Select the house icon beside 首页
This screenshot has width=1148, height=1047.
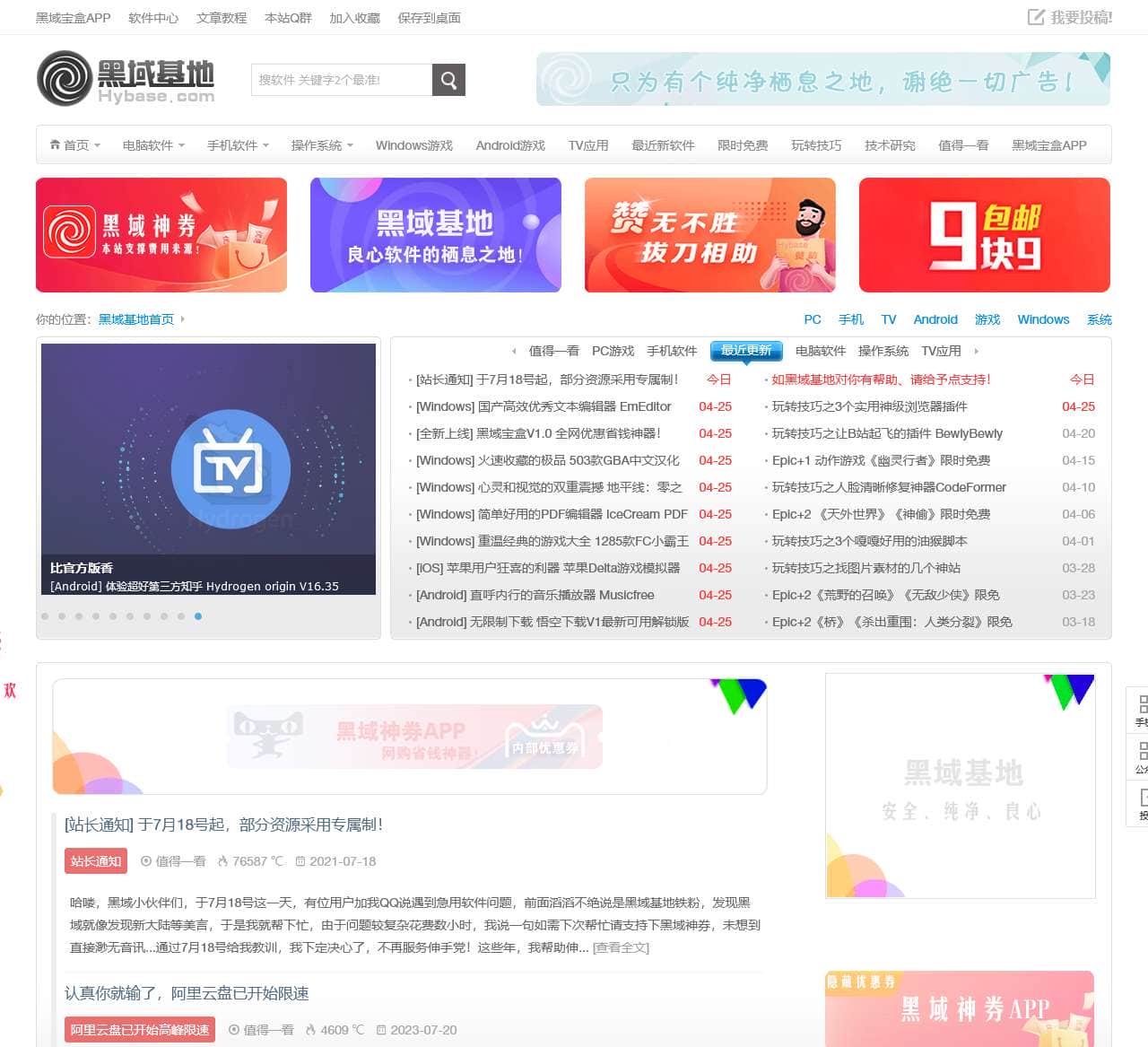click(x=55, y=144)
